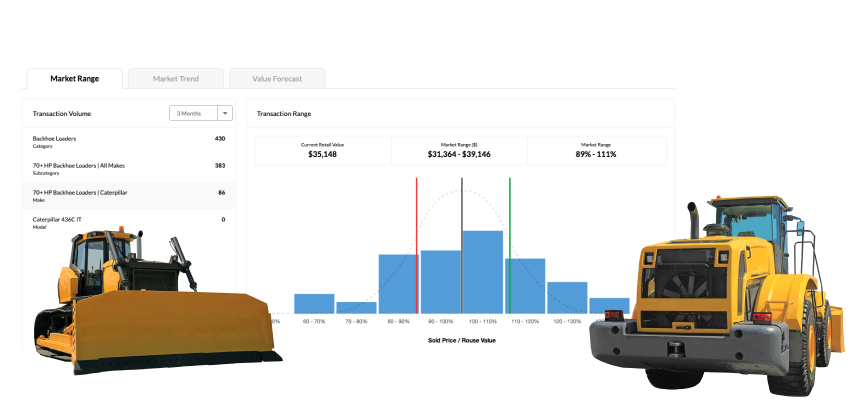Switch to the Market Trend tab

[x=176, y=78]
